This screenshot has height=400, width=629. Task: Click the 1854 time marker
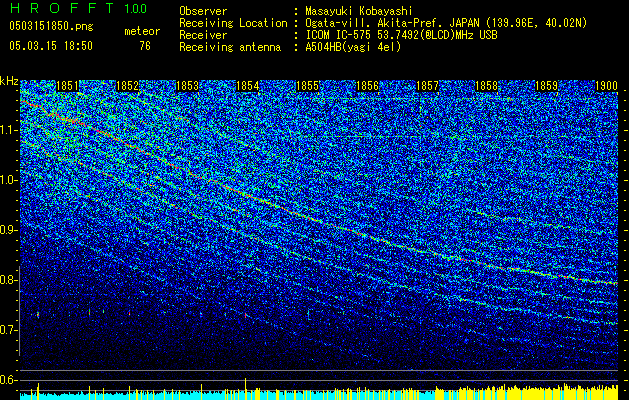point(248,86)
